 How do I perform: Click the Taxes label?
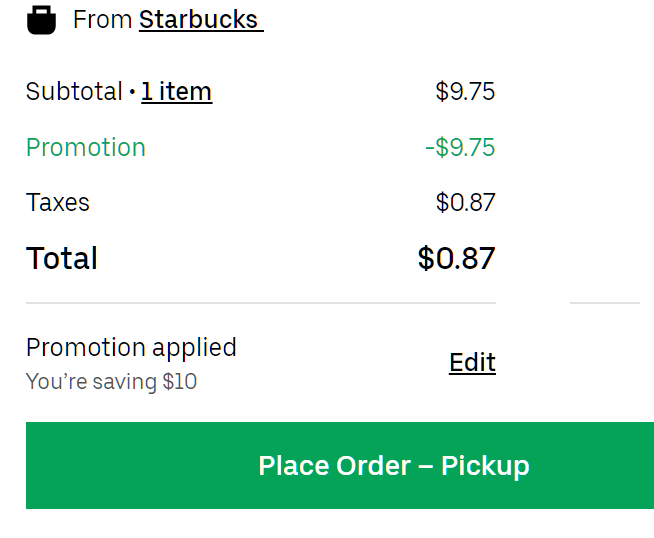coord(58,203)
